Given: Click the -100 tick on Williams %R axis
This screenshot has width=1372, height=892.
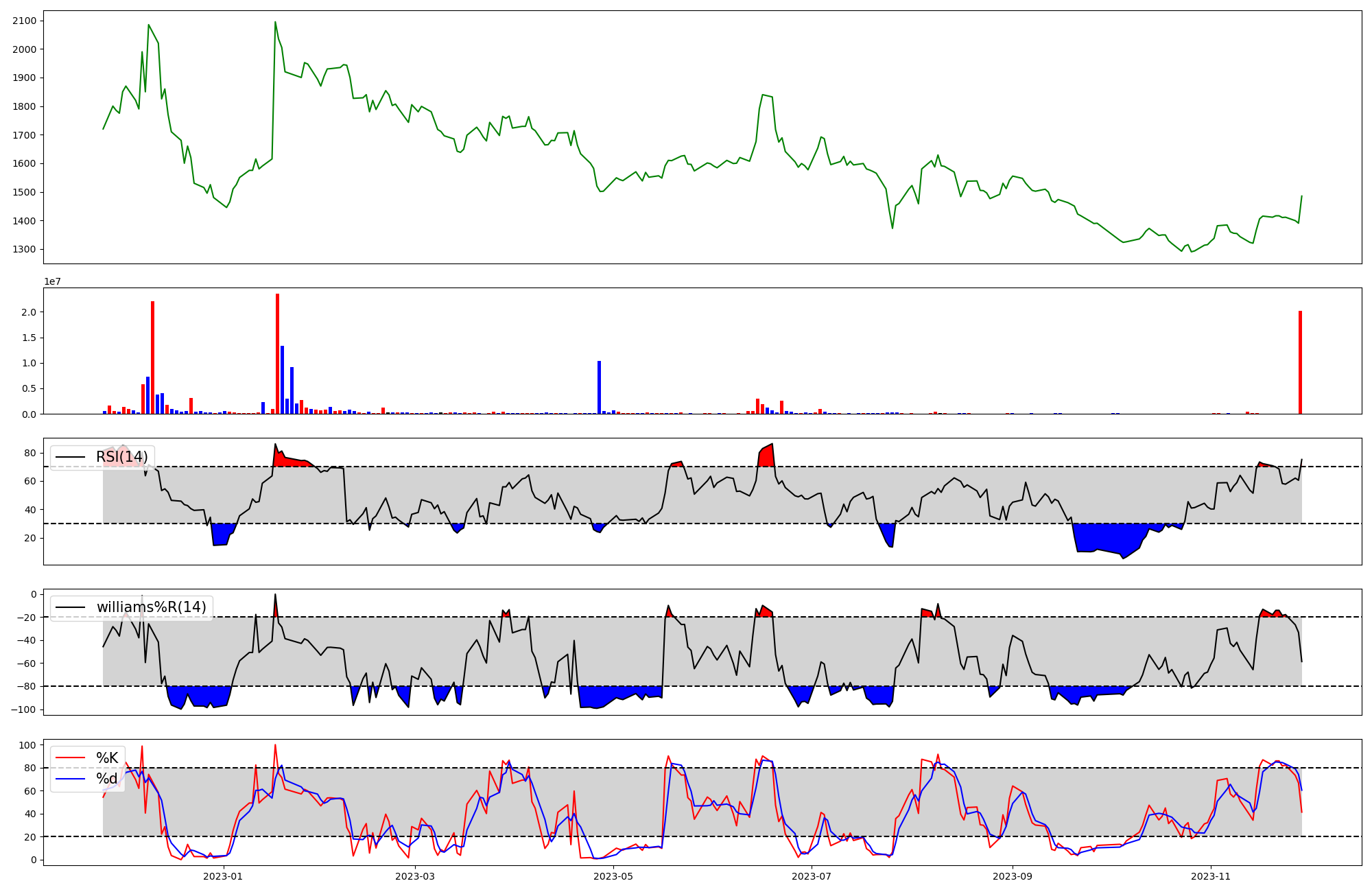Looking at the screenshot, I should (22, 709).
